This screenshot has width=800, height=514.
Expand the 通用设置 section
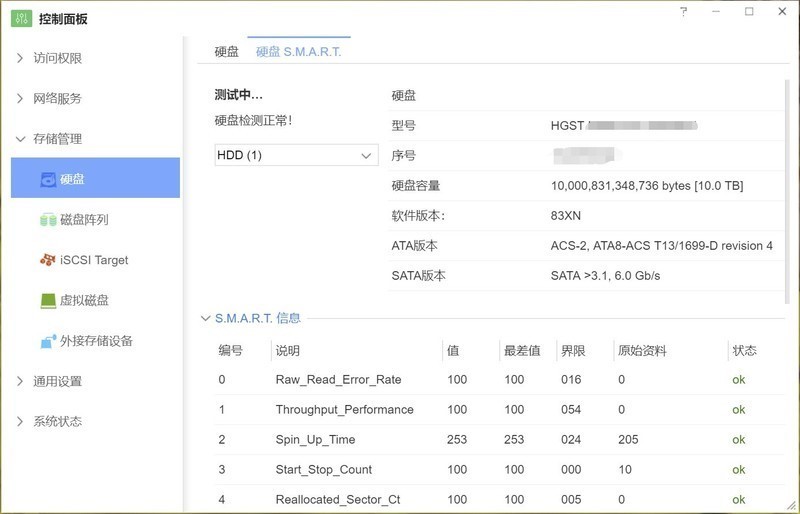click(x=20, y=381)
